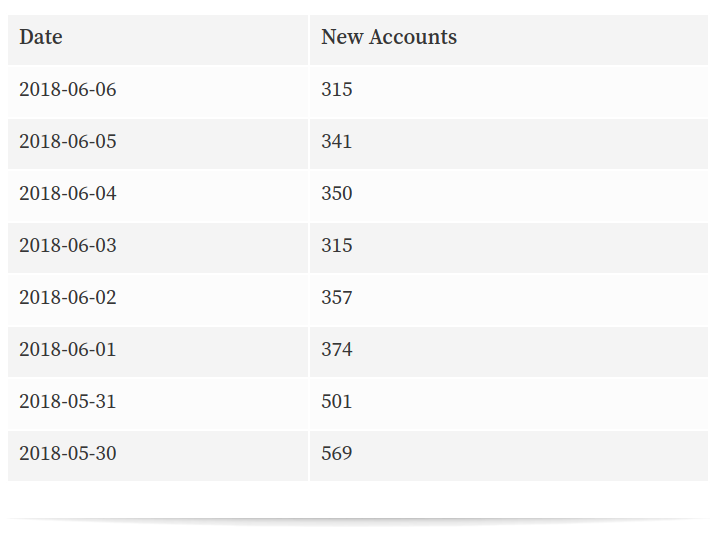
Task: Click the value 315 for 2018-06-06
Action: pyautogui.click(x=337, y=89)
